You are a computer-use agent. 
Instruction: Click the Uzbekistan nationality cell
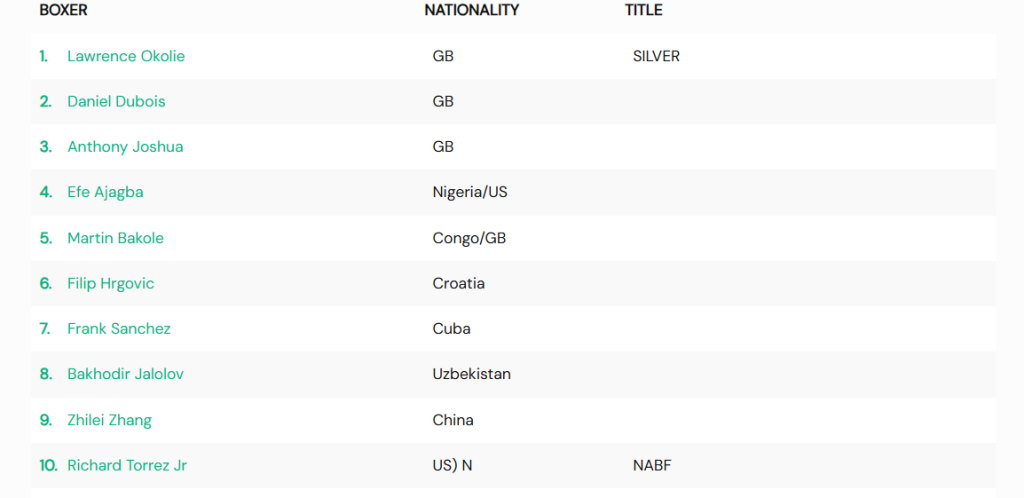[472, 375]
